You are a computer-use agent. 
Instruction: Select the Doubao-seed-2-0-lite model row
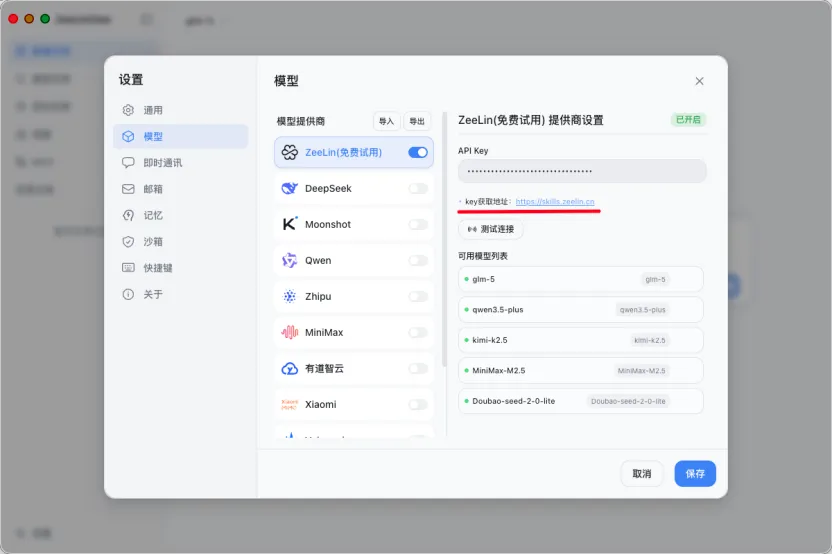click(581, 401)
